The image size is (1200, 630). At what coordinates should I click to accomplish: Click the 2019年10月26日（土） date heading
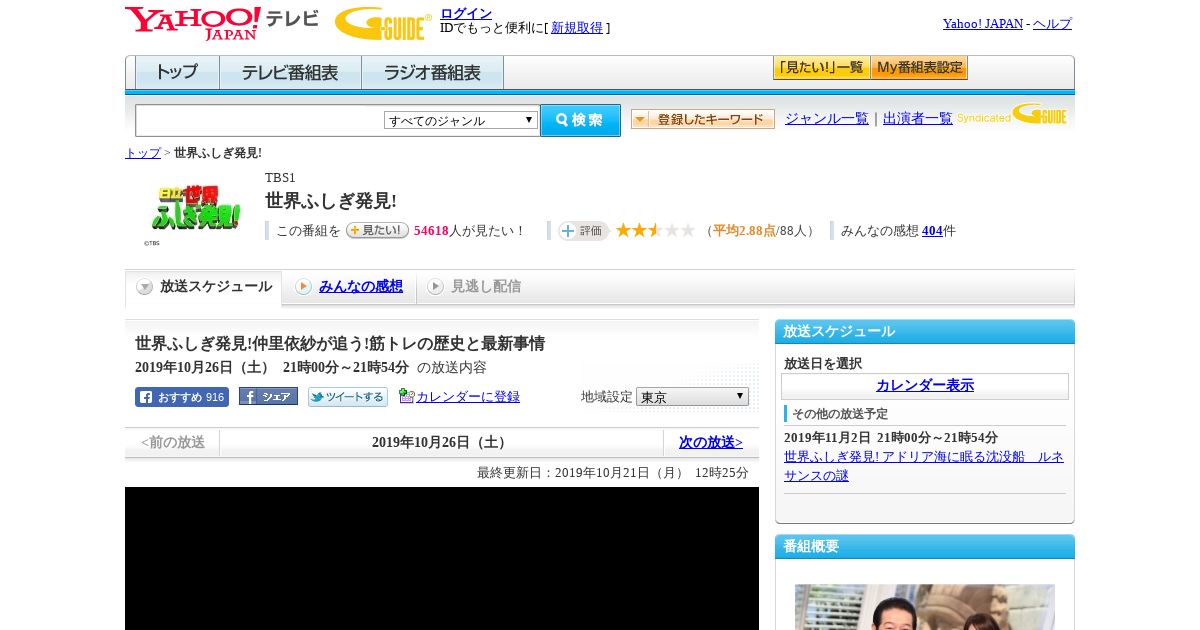coord(441,442)
